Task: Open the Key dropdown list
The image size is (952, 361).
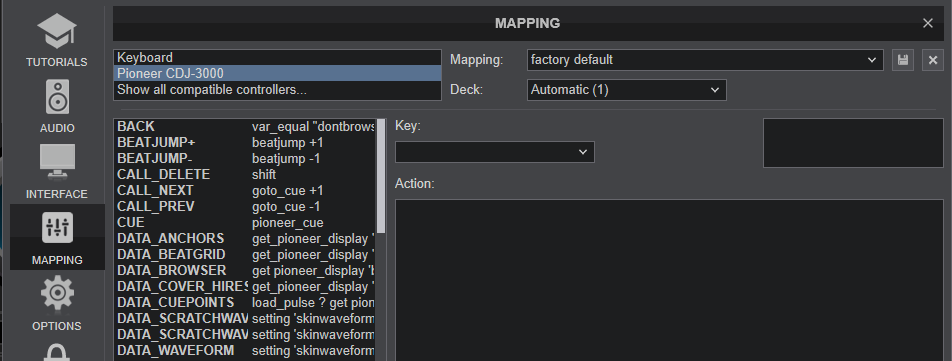Action: pos(494,152)
